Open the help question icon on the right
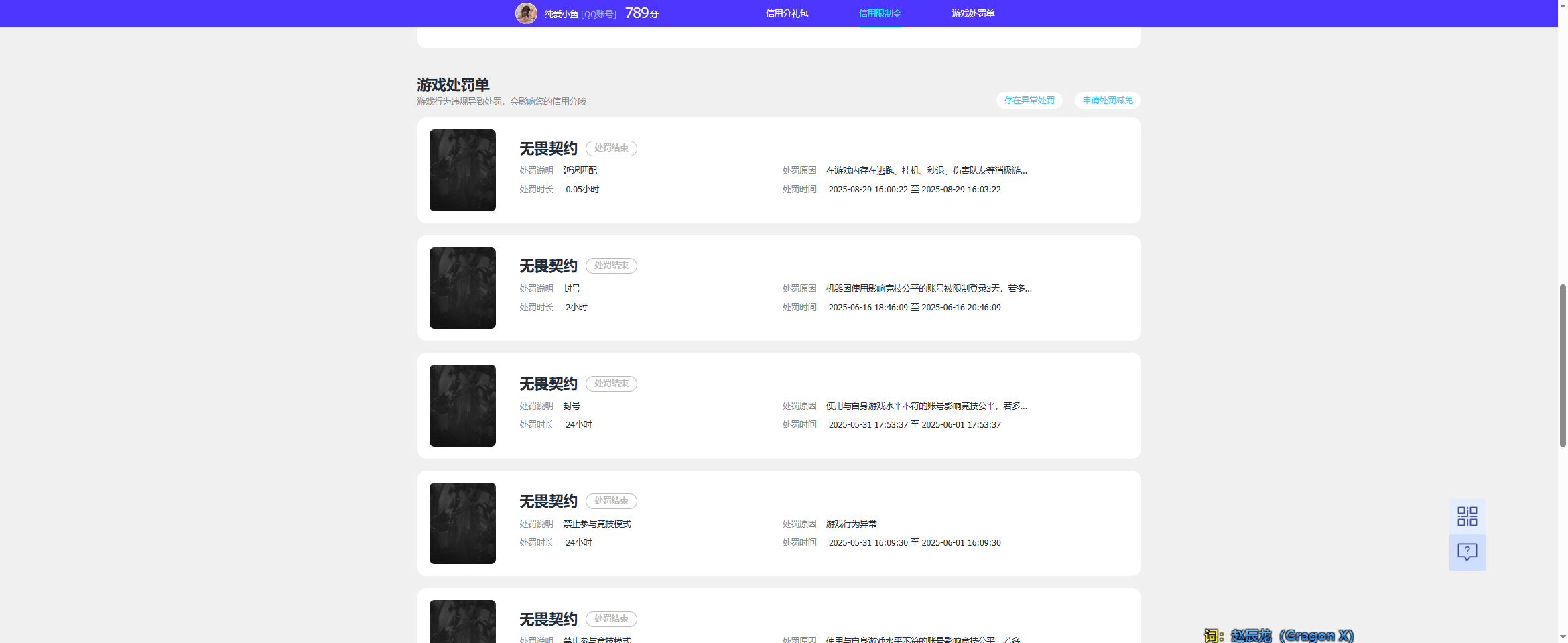The image size is (1568, 643). [1467, 552]
